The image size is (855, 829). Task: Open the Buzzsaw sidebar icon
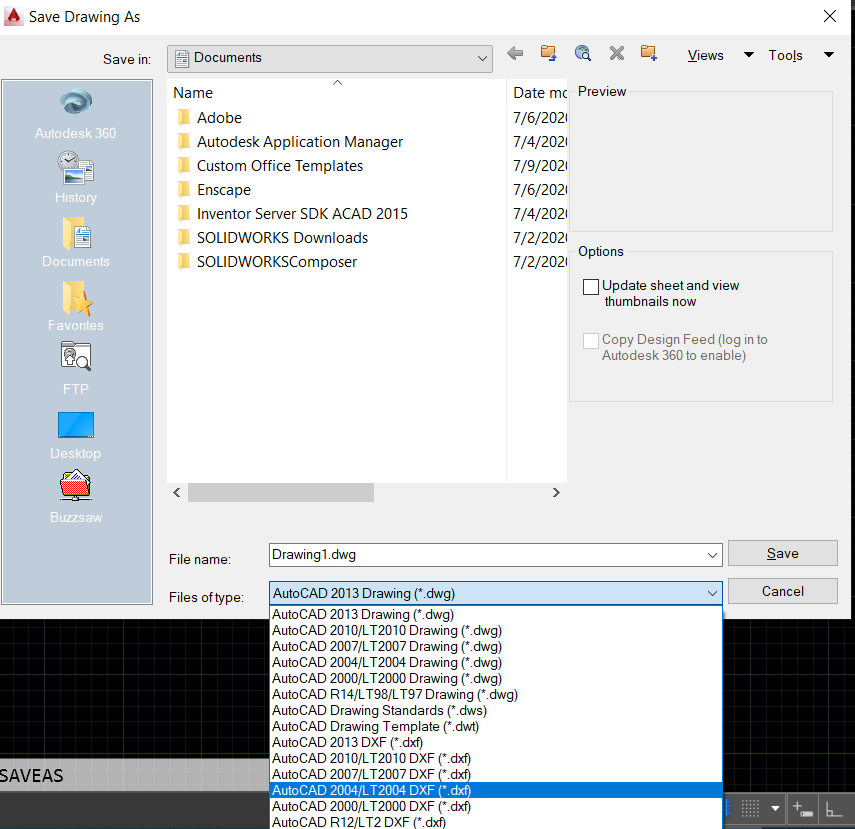[x=75, y=484]
